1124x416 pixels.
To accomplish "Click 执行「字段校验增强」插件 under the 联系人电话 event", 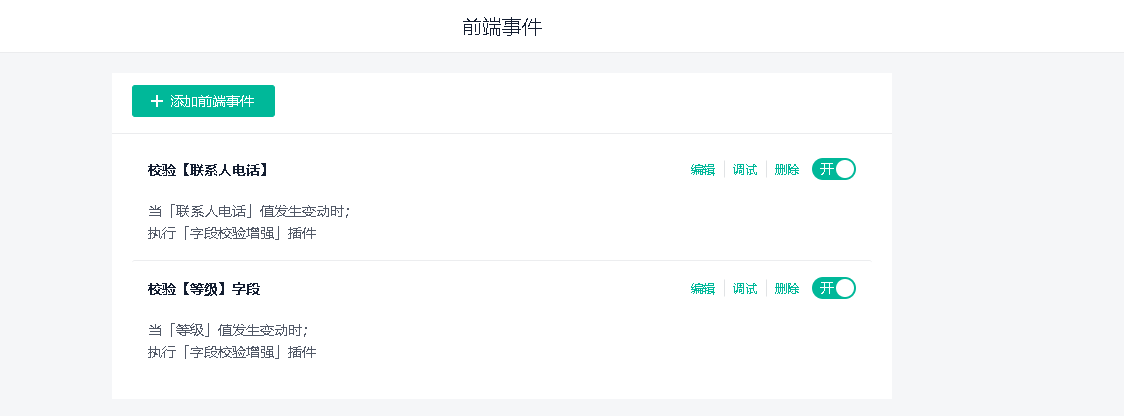I will click(232, 233).
